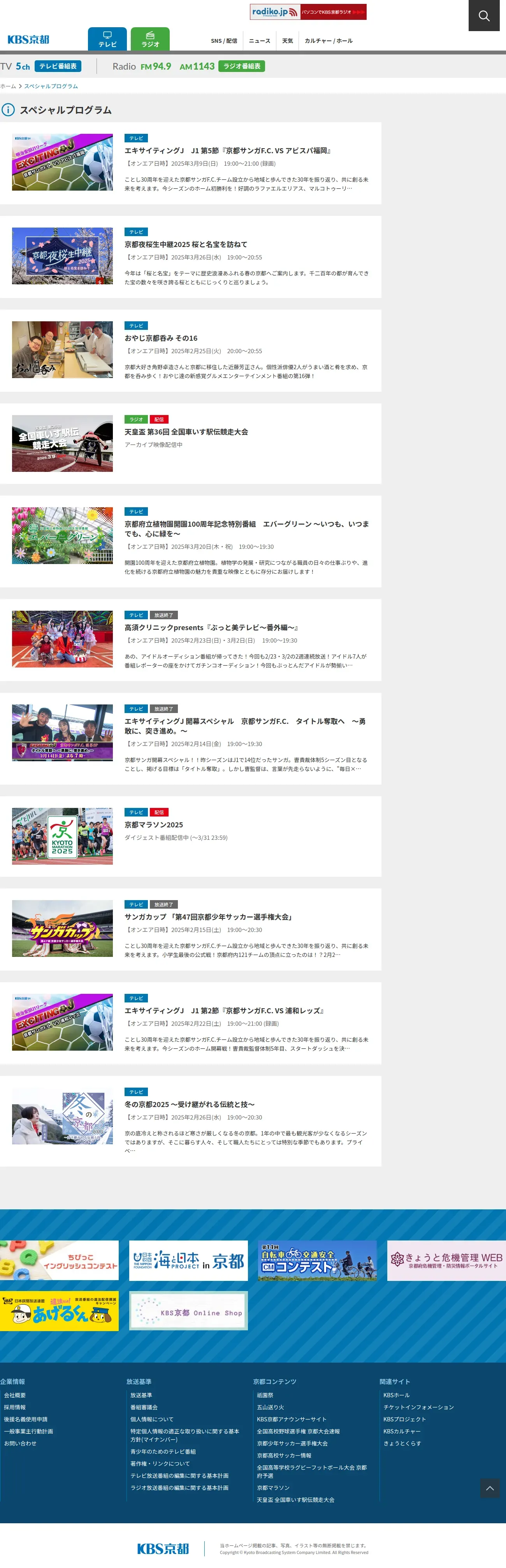Open チケットインフォメーション footer link

click(x=418, y=1407)
